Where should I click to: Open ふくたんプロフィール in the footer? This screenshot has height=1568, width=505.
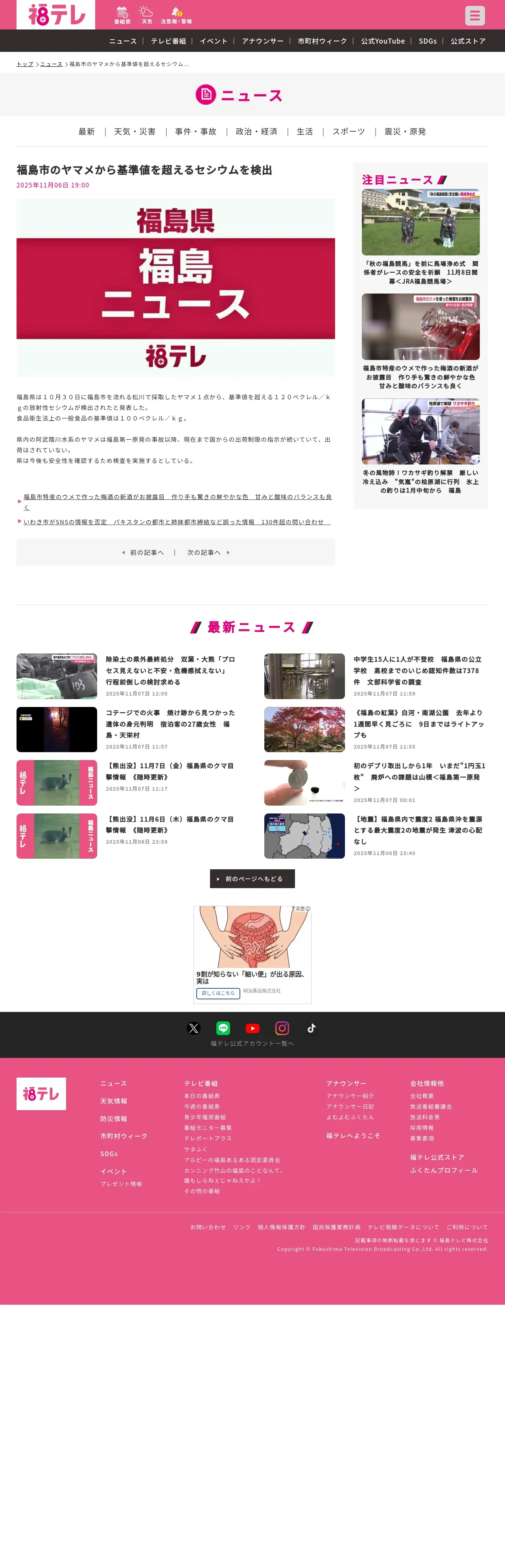coord(444,1170)
